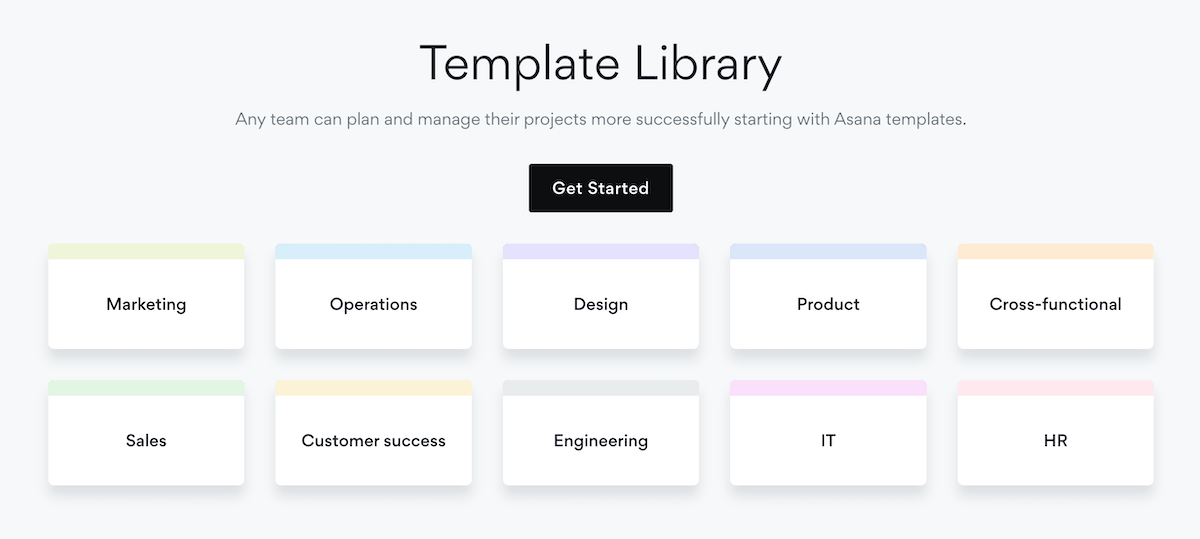The height and width of the screenshot is (539, 1200).
Task: Click purple strip atop Design card
Action: coord(601,251)
